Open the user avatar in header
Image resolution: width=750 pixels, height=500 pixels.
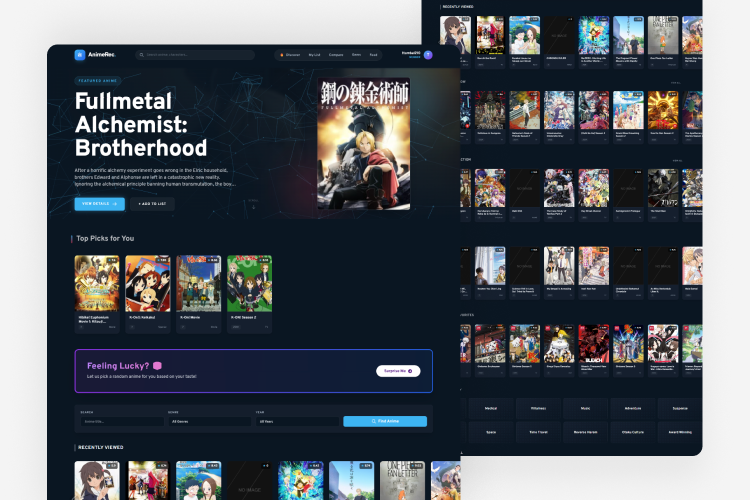428,55
